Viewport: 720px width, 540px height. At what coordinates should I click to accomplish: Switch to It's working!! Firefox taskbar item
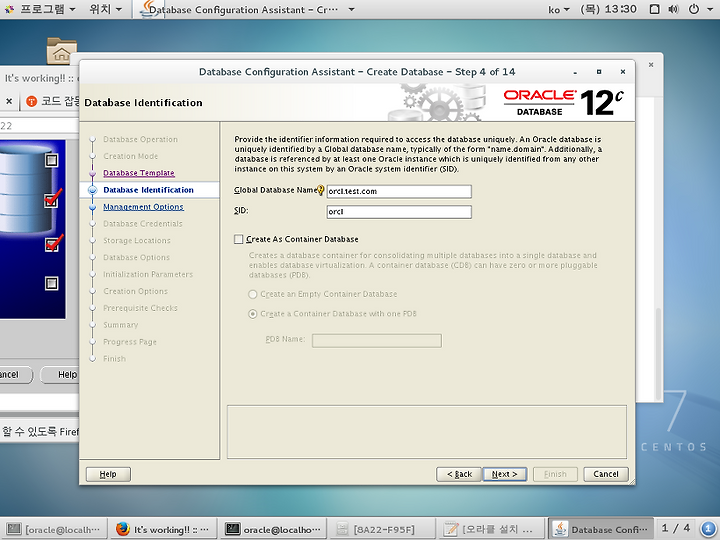163,529
